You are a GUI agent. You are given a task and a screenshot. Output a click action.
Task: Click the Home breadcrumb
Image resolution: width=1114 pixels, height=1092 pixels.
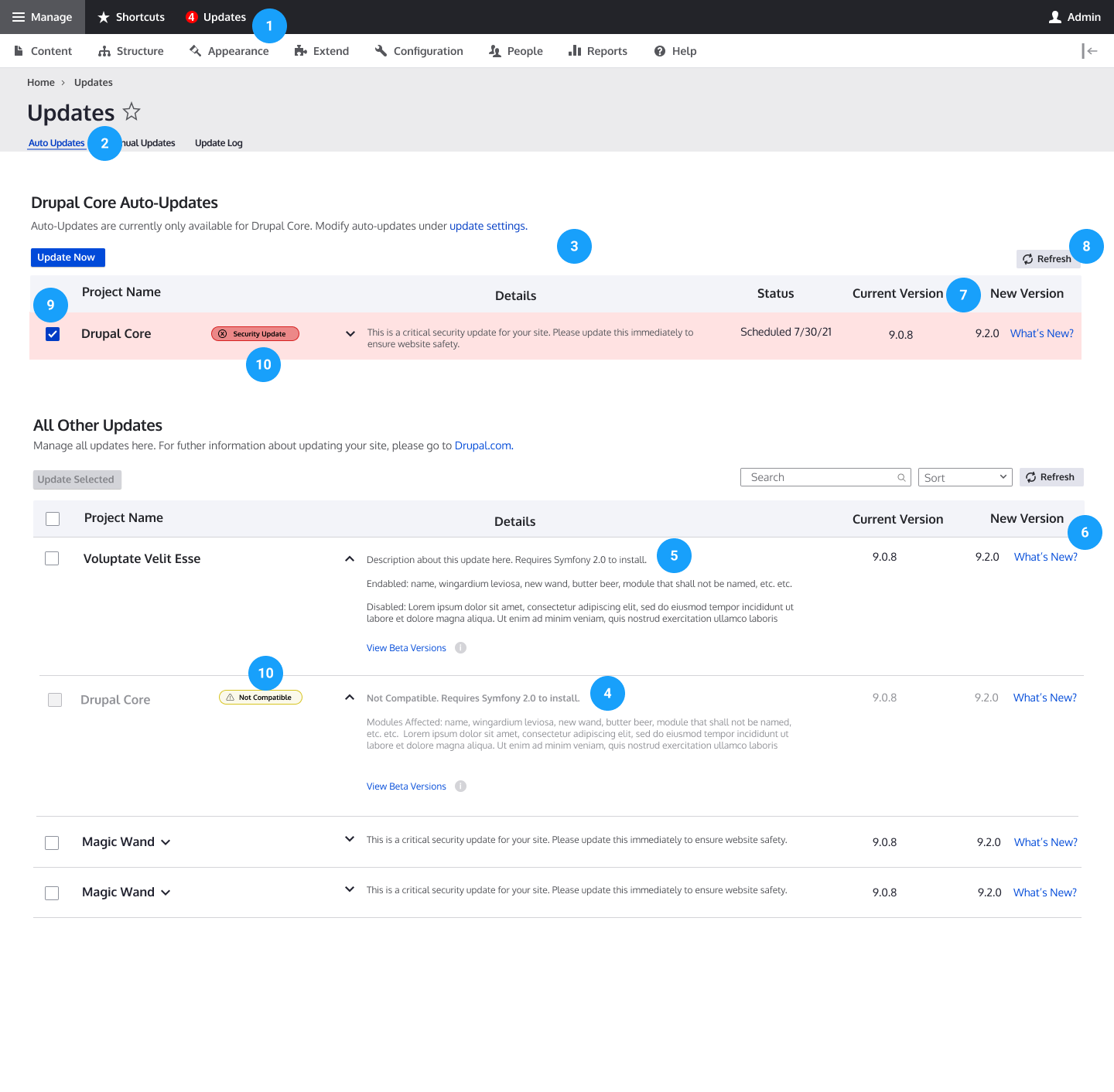click(x=41, y=83)
